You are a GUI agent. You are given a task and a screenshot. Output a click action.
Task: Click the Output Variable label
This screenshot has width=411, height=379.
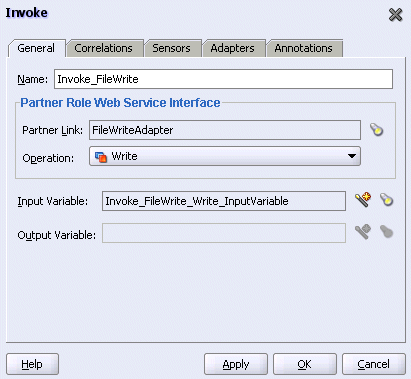tap(57, 235)
